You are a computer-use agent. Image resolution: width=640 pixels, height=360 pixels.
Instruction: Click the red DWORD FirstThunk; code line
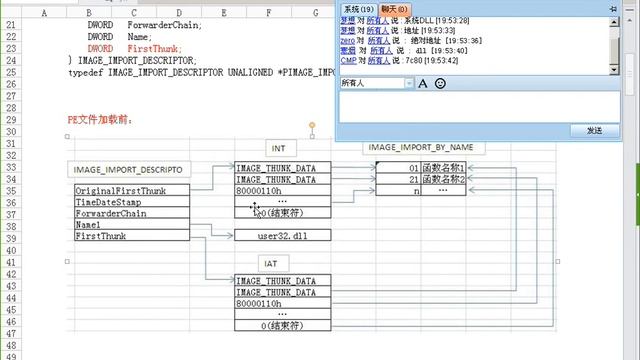tap(135, 49)
